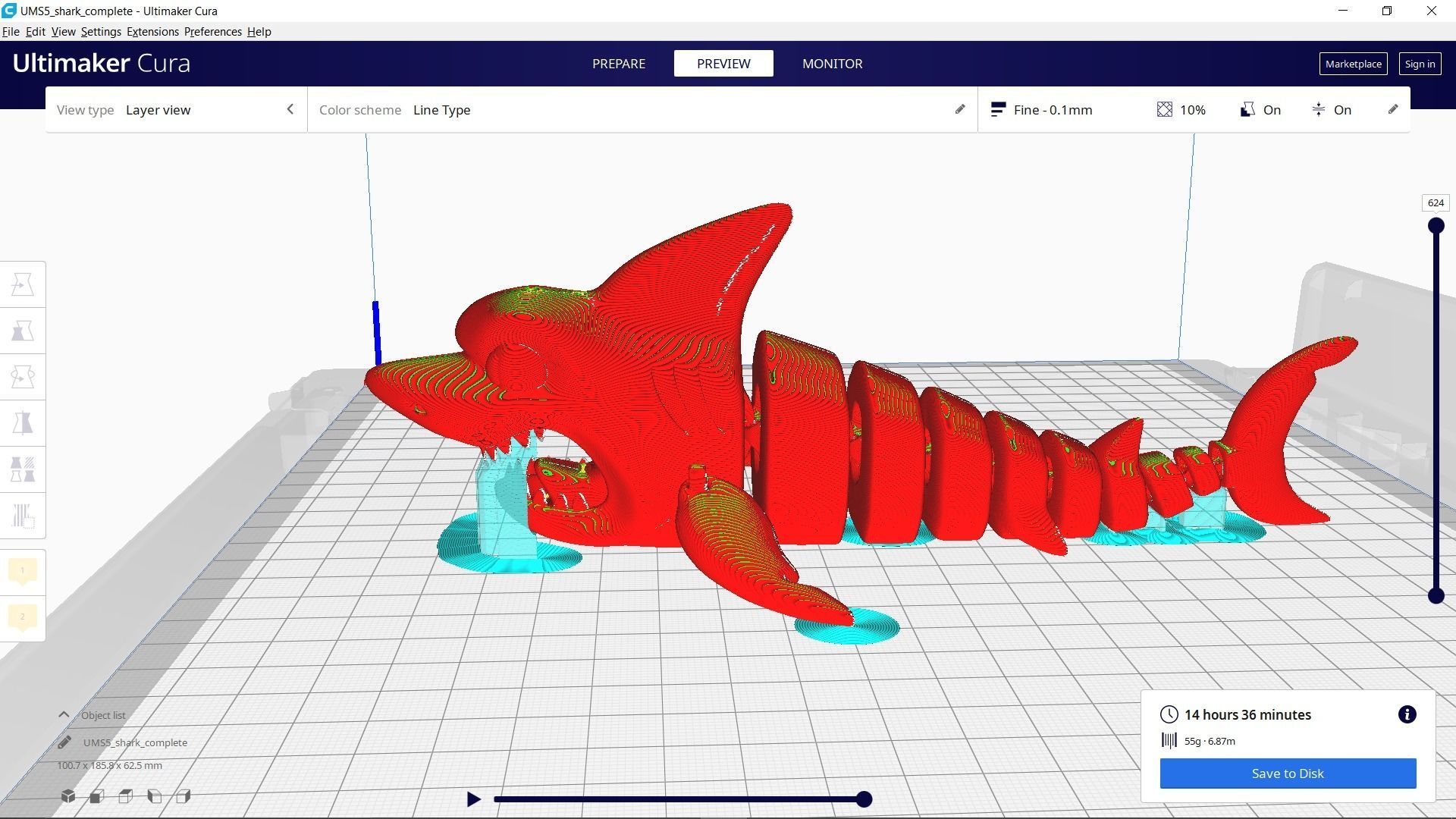
Task: Switch to front camera view cube
Action: [97, 796]
